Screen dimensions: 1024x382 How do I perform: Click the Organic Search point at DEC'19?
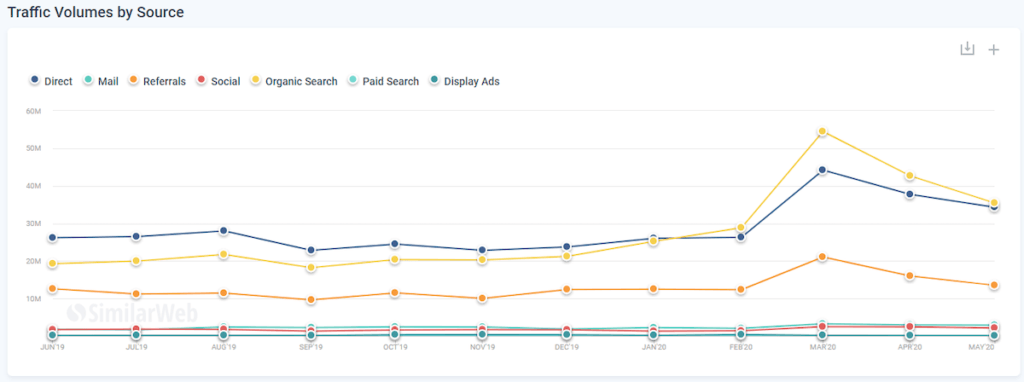coord(566,256)
